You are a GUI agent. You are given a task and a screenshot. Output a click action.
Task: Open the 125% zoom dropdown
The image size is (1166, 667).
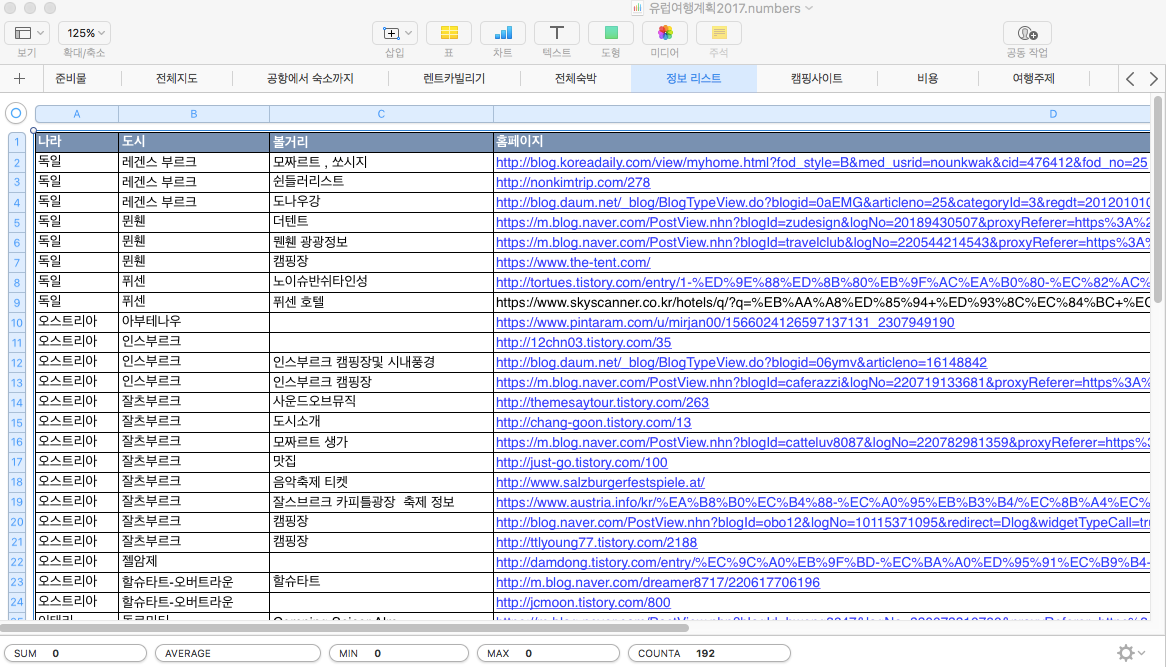click(x=85, y=33)
